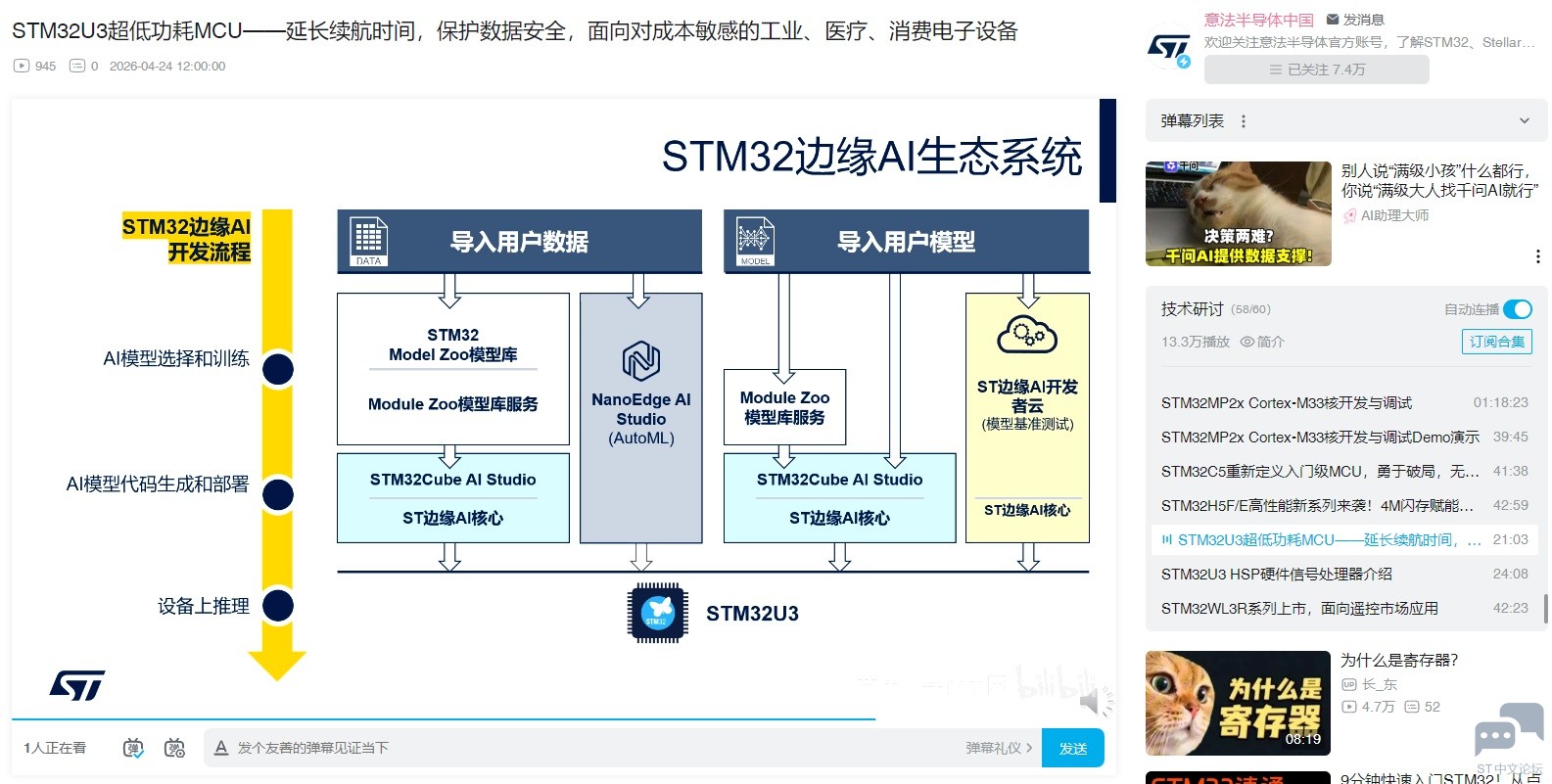This screenshot has height=784, width=1552.
Task: Play 'STM32WL3R系列上市' episode
Action: (x=1344, y=608)
